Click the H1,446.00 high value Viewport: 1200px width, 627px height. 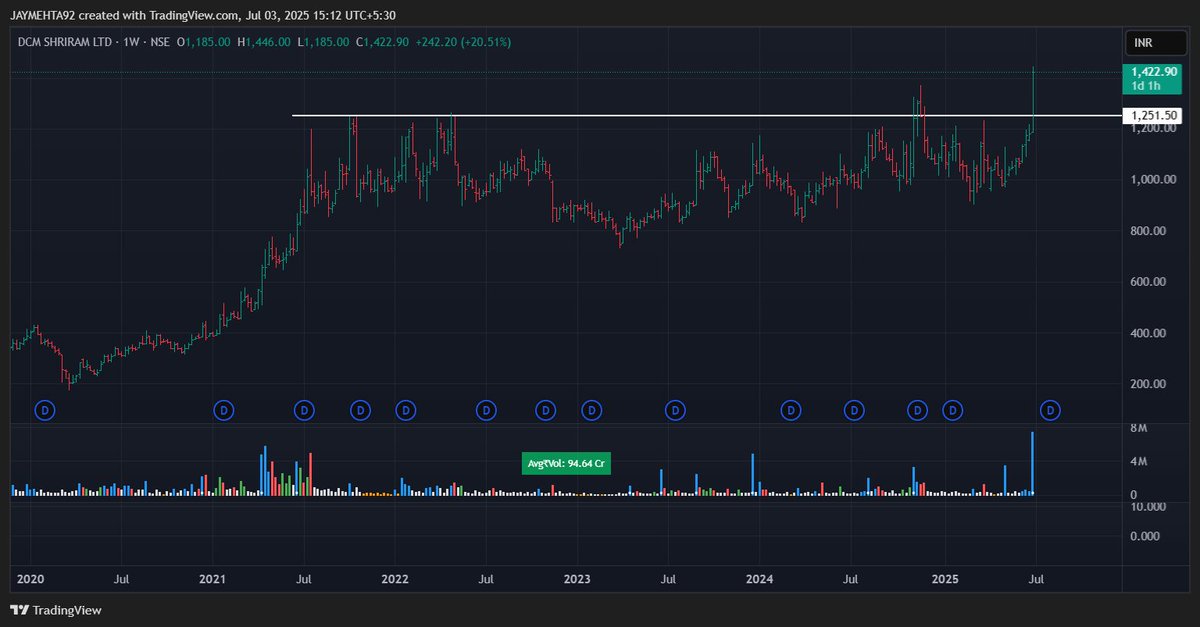coord(264,42)
